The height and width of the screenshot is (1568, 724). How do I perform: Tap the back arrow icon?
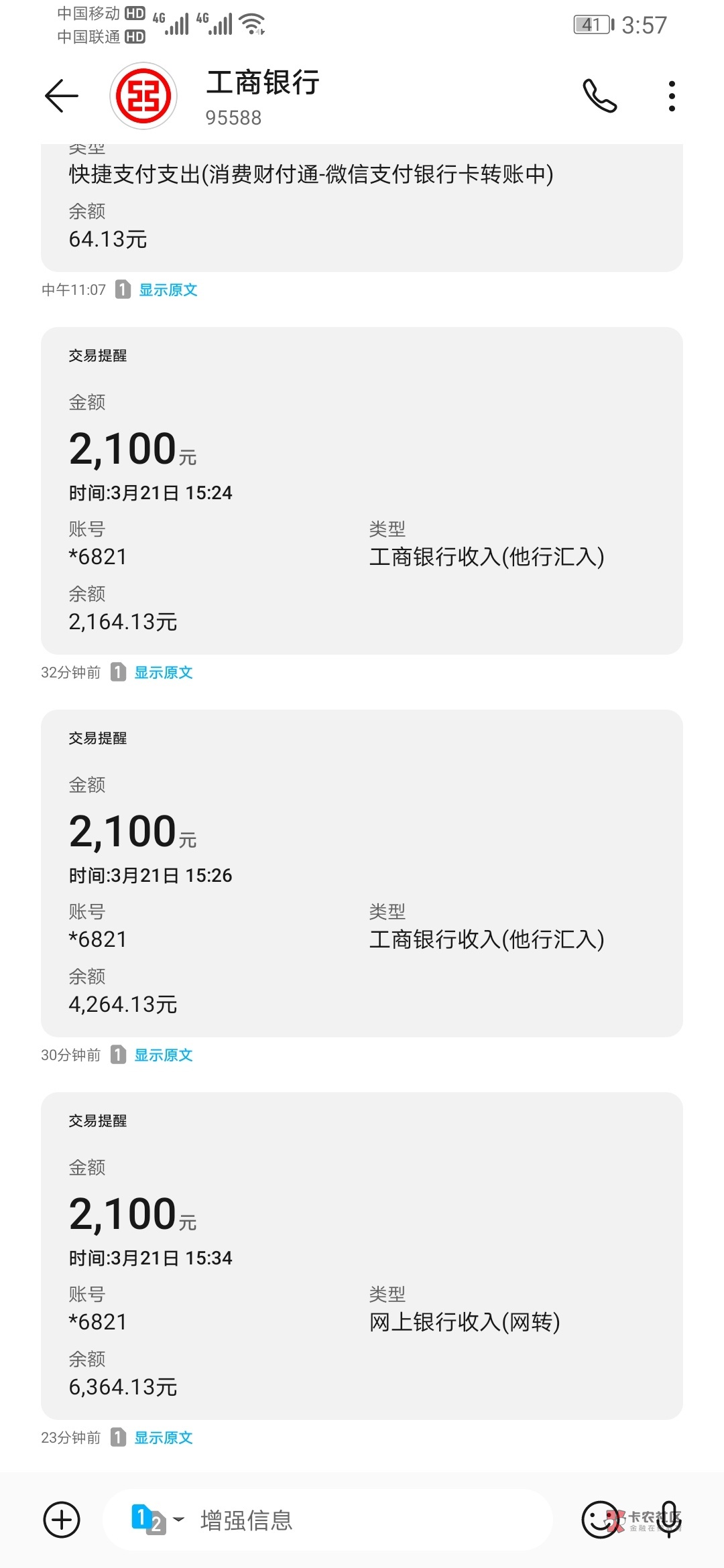tap(62, 96)
